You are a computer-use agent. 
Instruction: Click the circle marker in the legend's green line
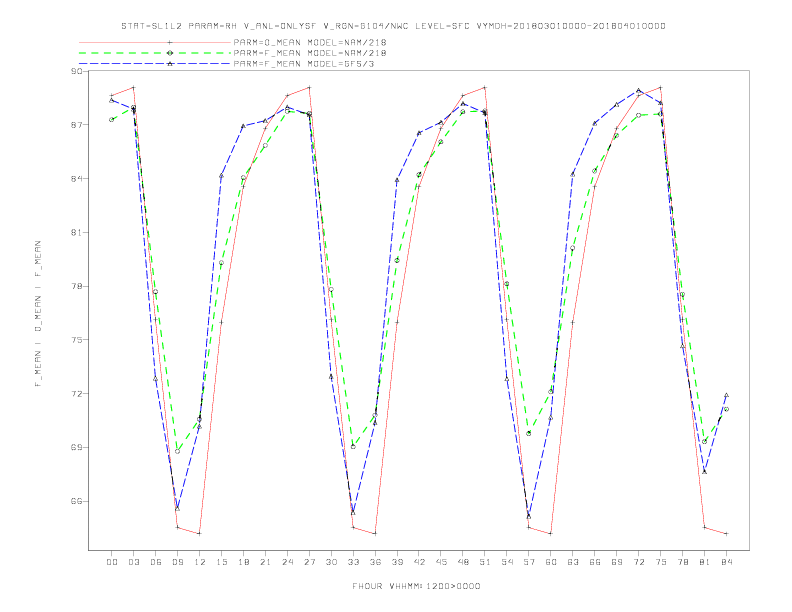[x=170, y=53]
